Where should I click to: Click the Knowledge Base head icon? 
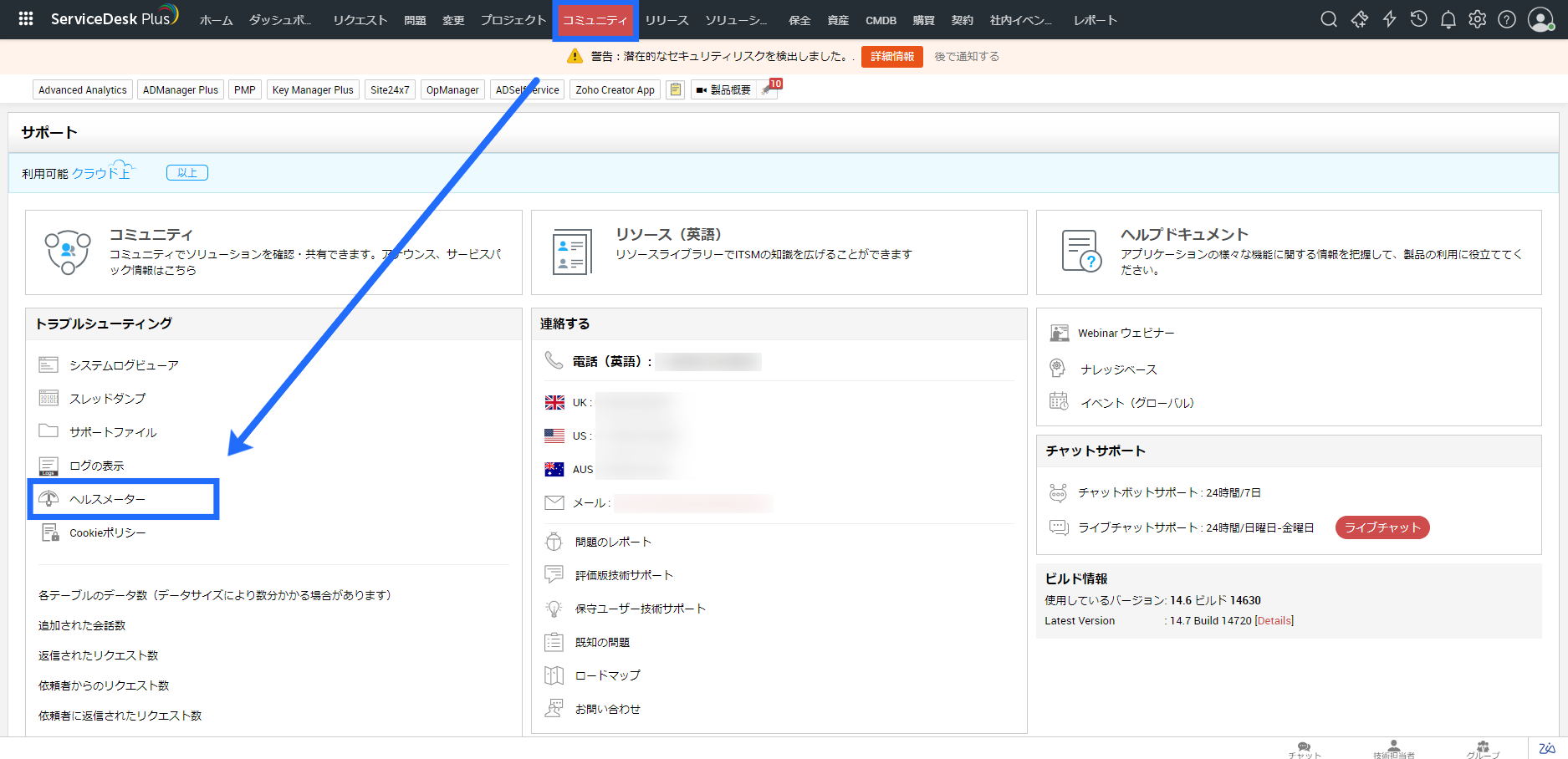(1058, 369)
